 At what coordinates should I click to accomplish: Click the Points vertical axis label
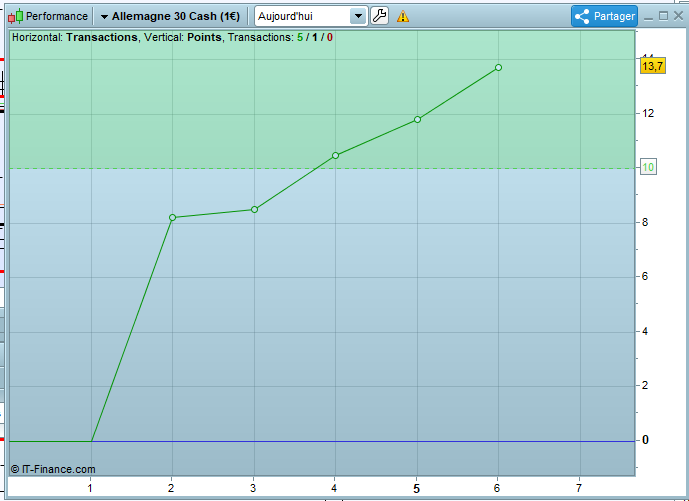point(204,37)
